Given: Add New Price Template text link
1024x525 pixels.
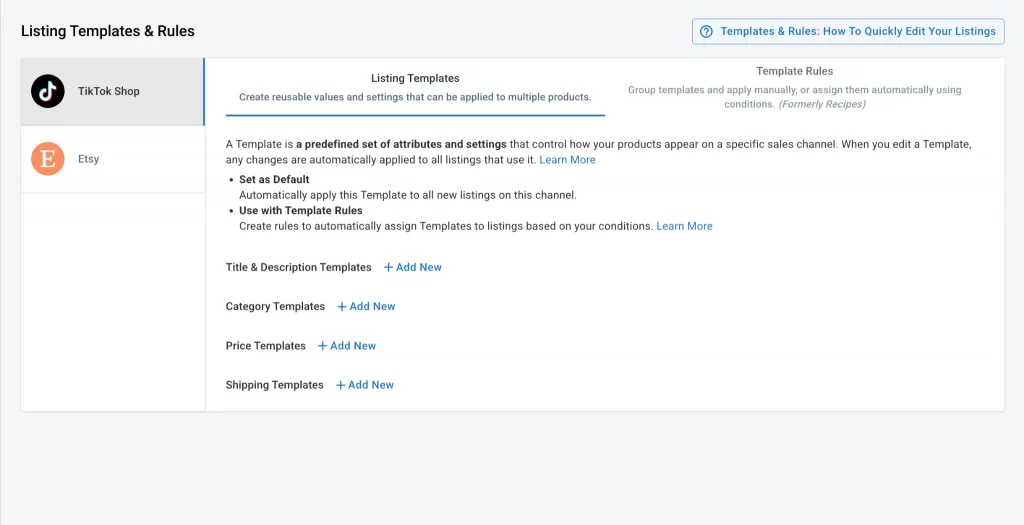Looking at the screenshot, I should [x=353, y=346].
